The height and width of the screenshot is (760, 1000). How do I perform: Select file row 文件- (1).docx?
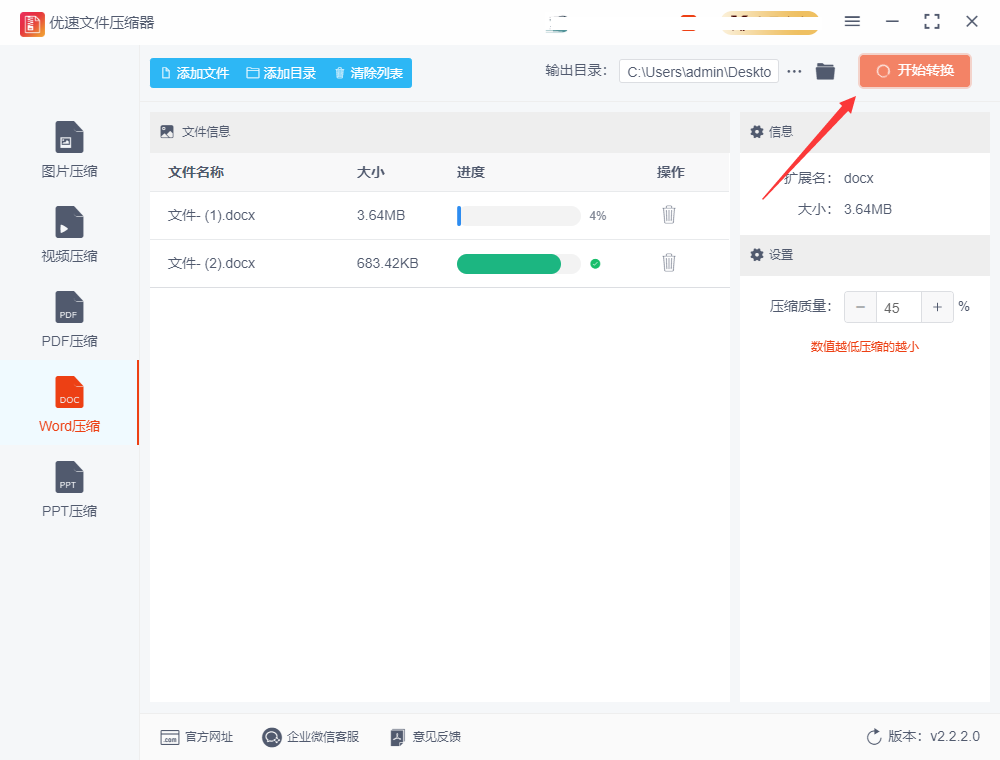tap(439, 216)
